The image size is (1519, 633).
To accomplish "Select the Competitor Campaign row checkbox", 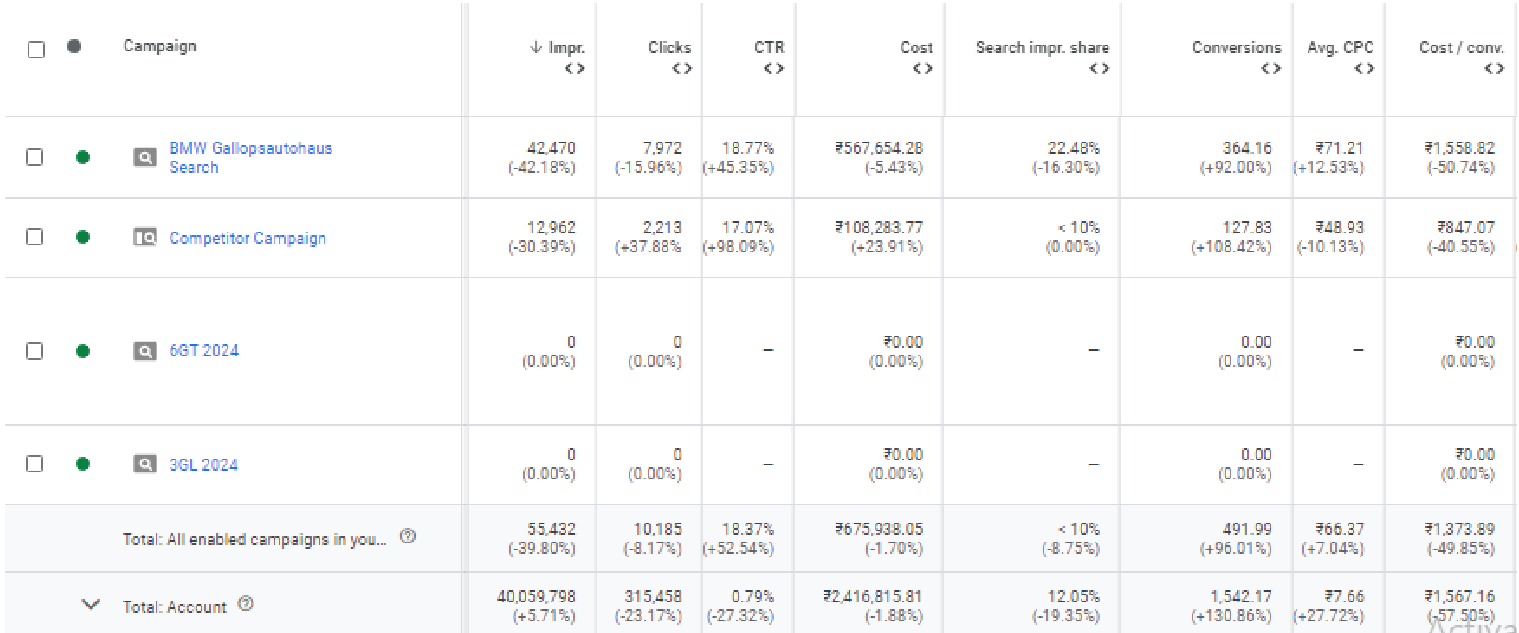I will [x=34, y=238].
